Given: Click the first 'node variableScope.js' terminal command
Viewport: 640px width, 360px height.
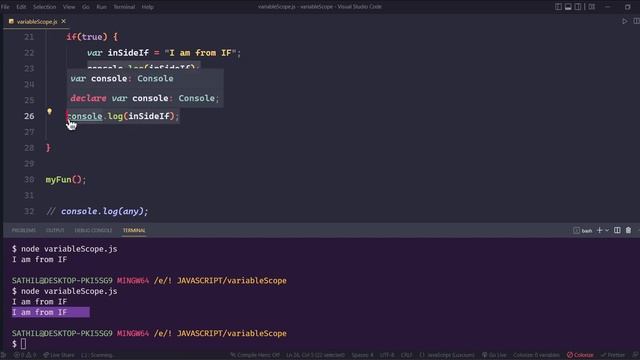Looking at the screenshot, I should (x=69, y=249).
